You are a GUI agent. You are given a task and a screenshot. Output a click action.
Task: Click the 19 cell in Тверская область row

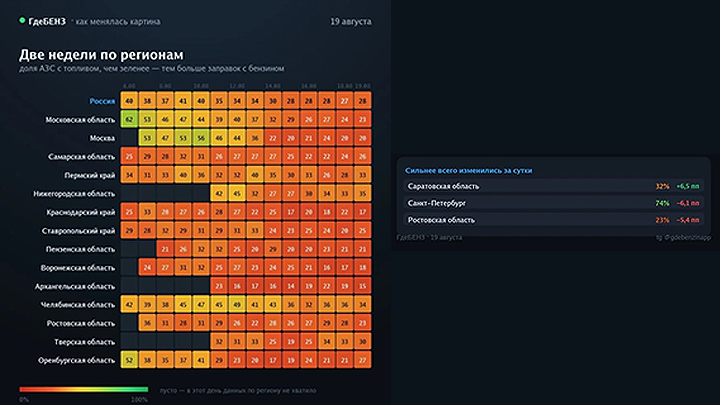pos(291,341)
